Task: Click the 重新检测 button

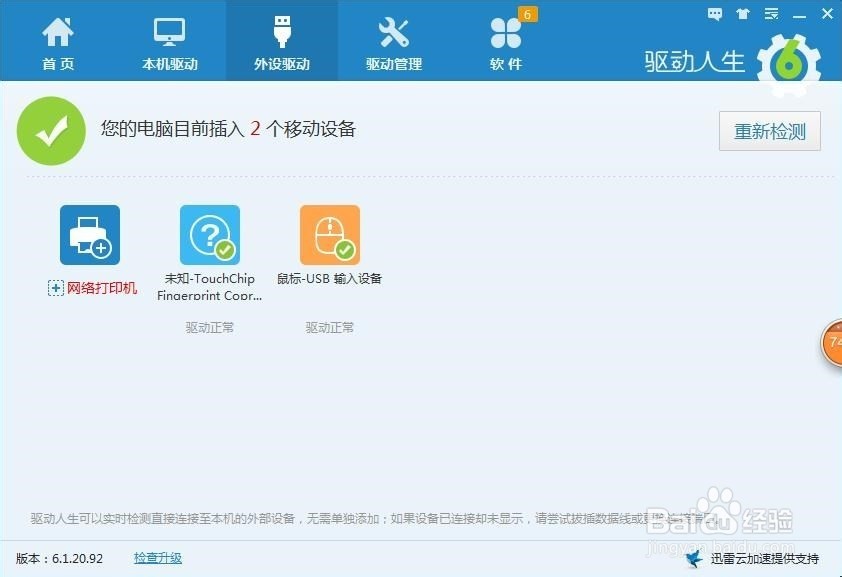Action: pyautogui.click(x=770, y=131)
